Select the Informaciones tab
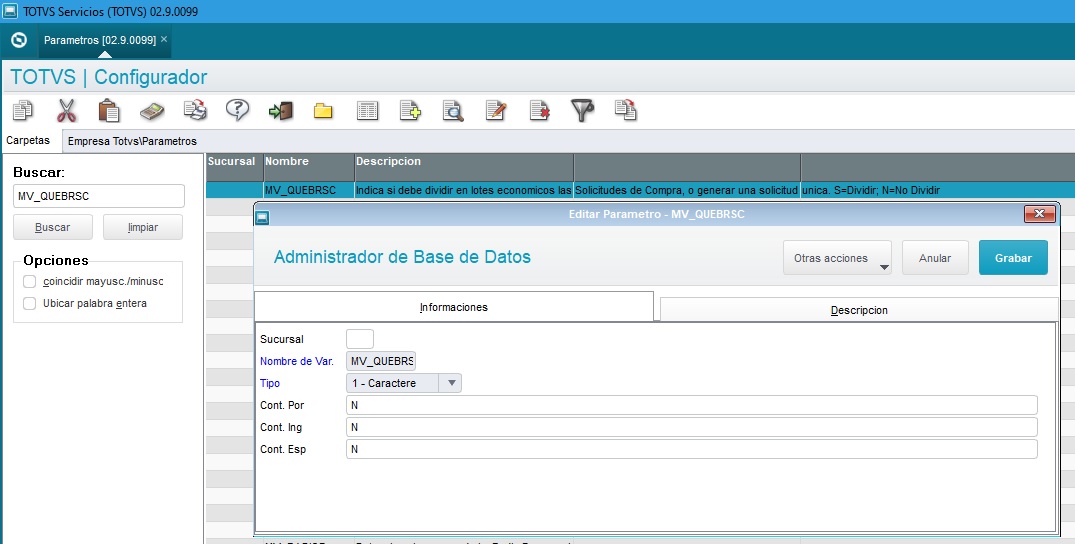This screenshot has height=544, width=1075. (x=453, y=307)
